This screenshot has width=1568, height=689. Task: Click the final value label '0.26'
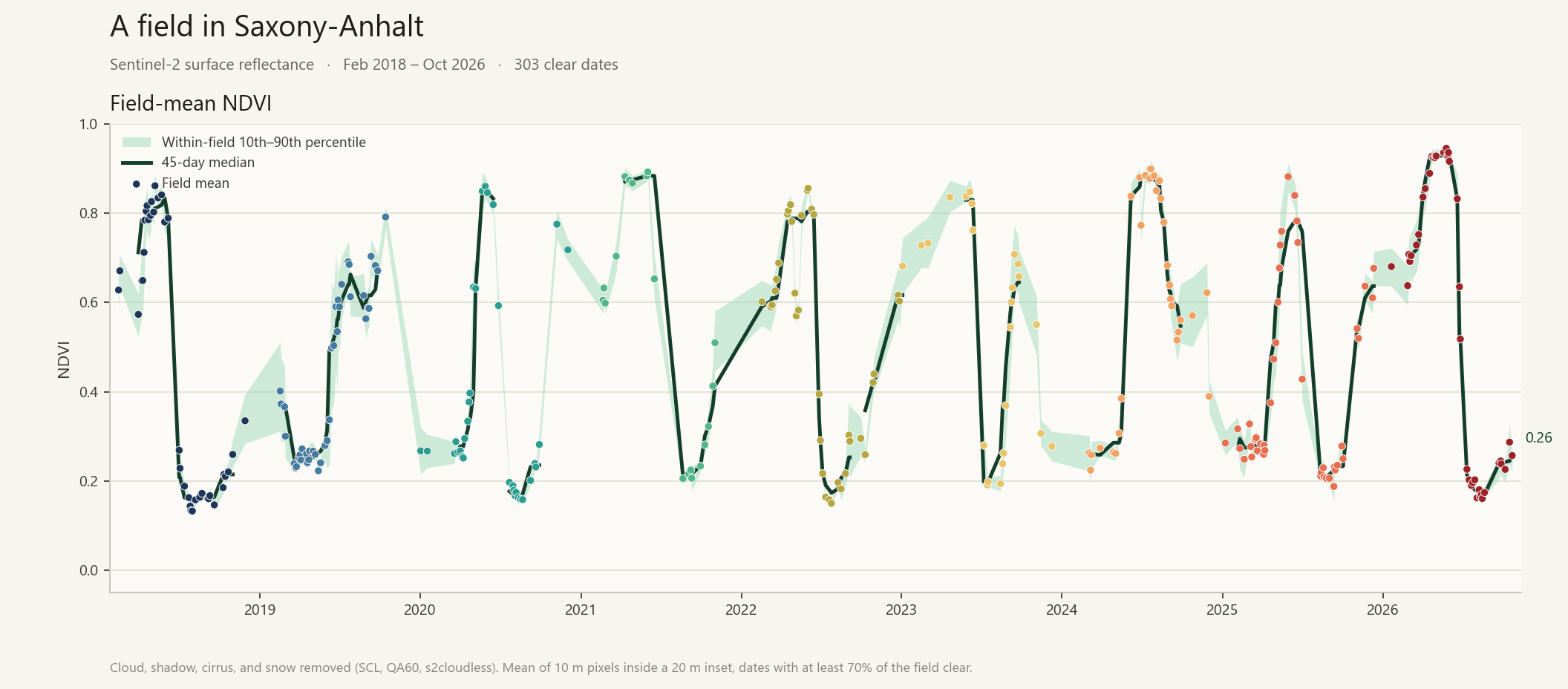click(x=1538, y=438)
